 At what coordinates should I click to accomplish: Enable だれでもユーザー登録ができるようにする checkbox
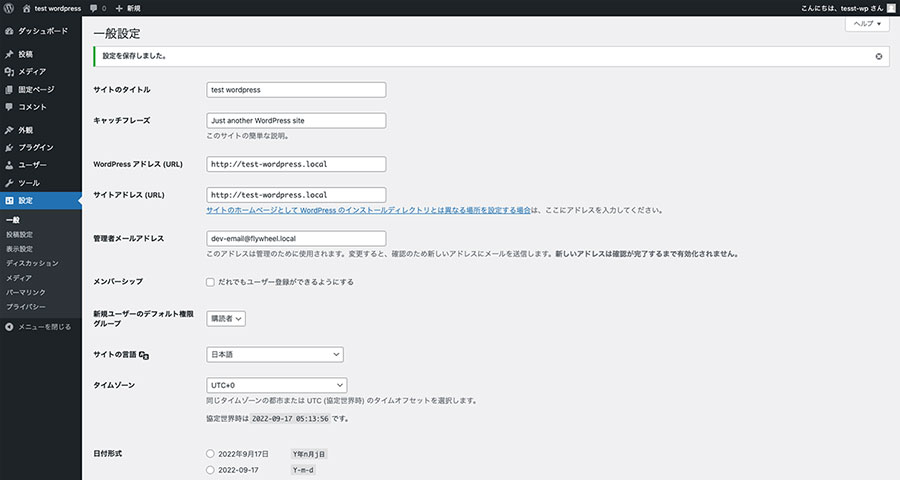point(210,282)
